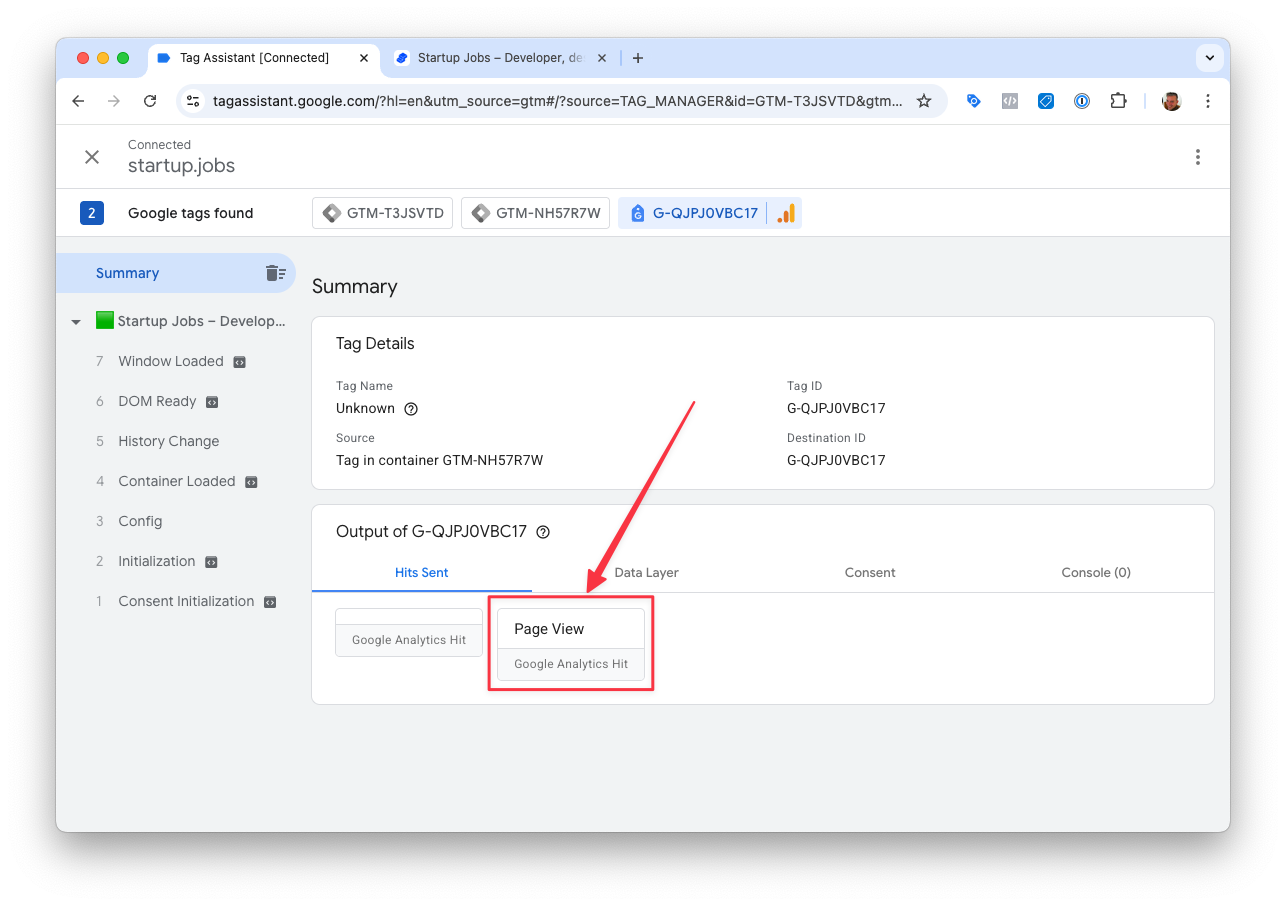Click the Destination ID value G-QJPJ0VBC17
Screen dimensions: 1286x906
click(836, 460)
